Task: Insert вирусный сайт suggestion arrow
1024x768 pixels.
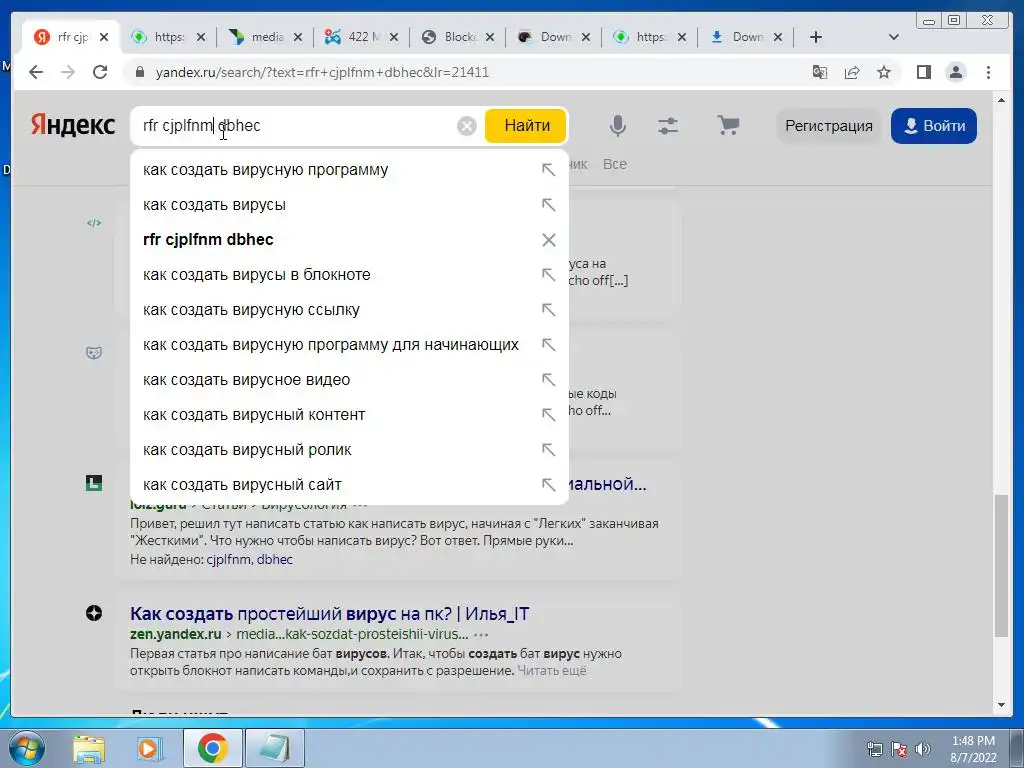Action: tap(549, 485)
